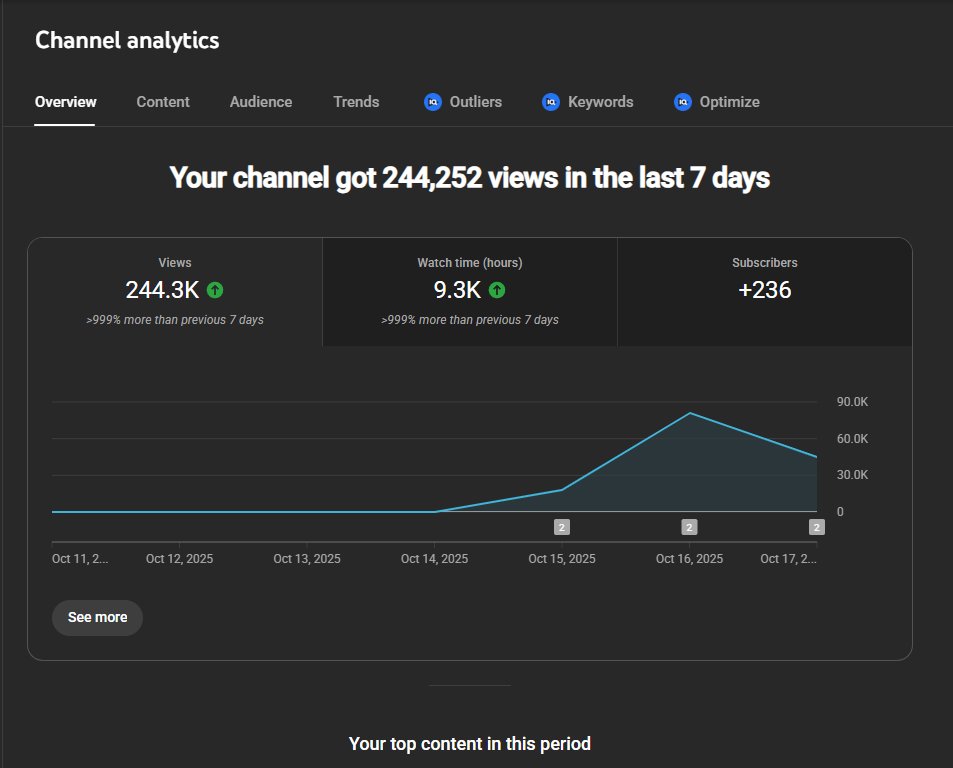Open the Outliers tab
This screenshot has width=953, height=768.
click(475, 101)
